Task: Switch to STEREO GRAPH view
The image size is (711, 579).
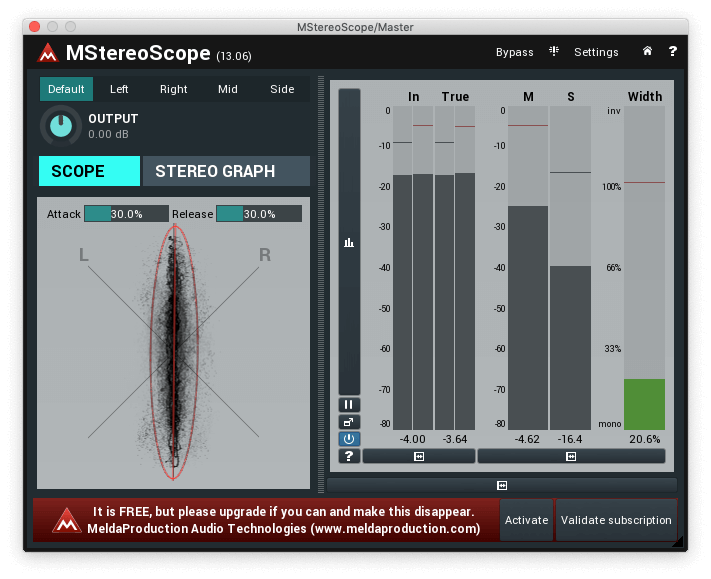Action: click(x=226, y=171)
